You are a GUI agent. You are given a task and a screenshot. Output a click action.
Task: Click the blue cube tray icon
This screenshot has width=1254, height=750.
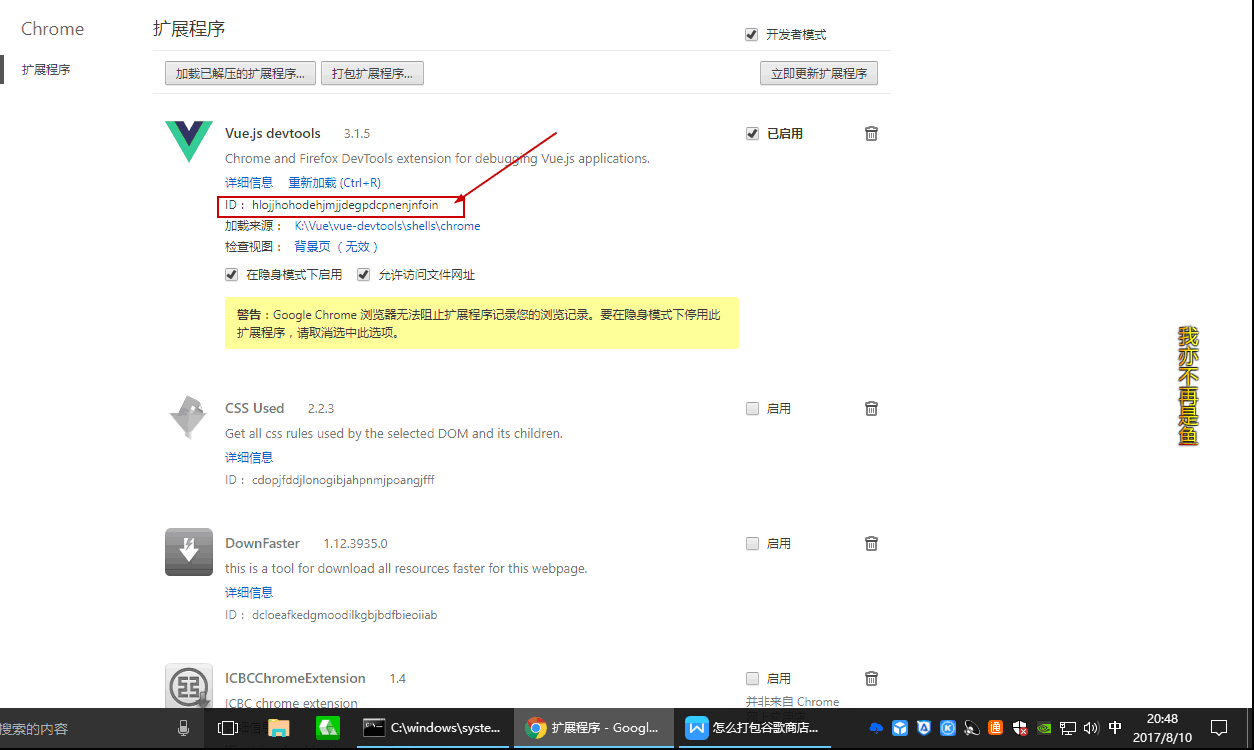[900, 728]
